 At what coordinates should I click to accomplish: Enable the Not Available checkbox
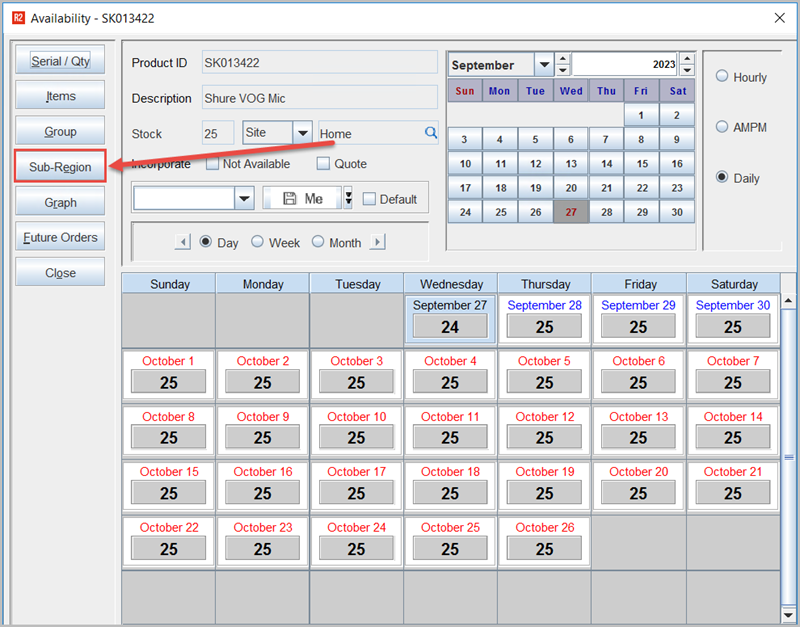pyautogui.click(x=212, y=164)
